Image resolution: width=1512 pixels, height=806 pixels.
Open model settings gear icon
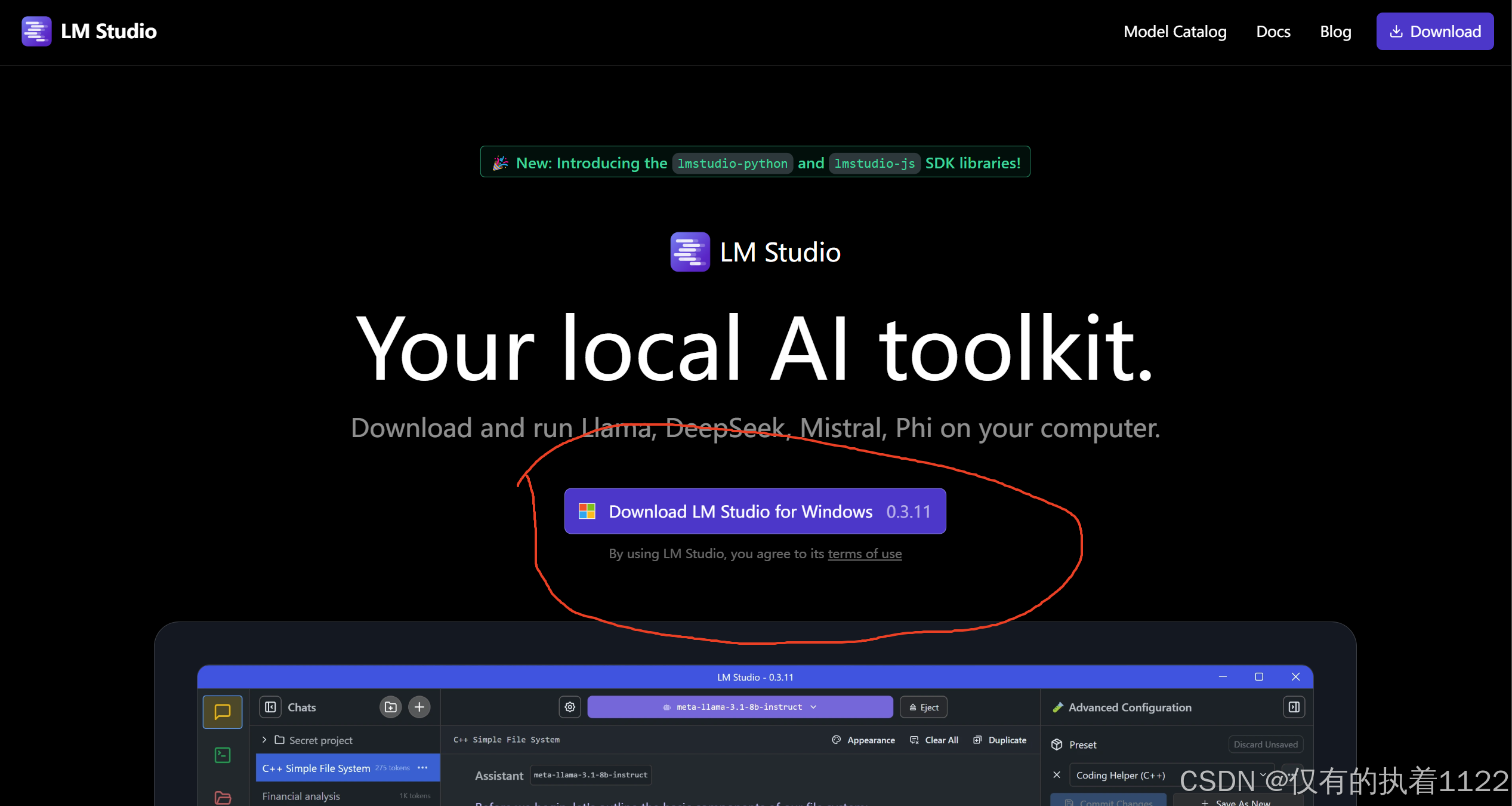tap(570, 707)
